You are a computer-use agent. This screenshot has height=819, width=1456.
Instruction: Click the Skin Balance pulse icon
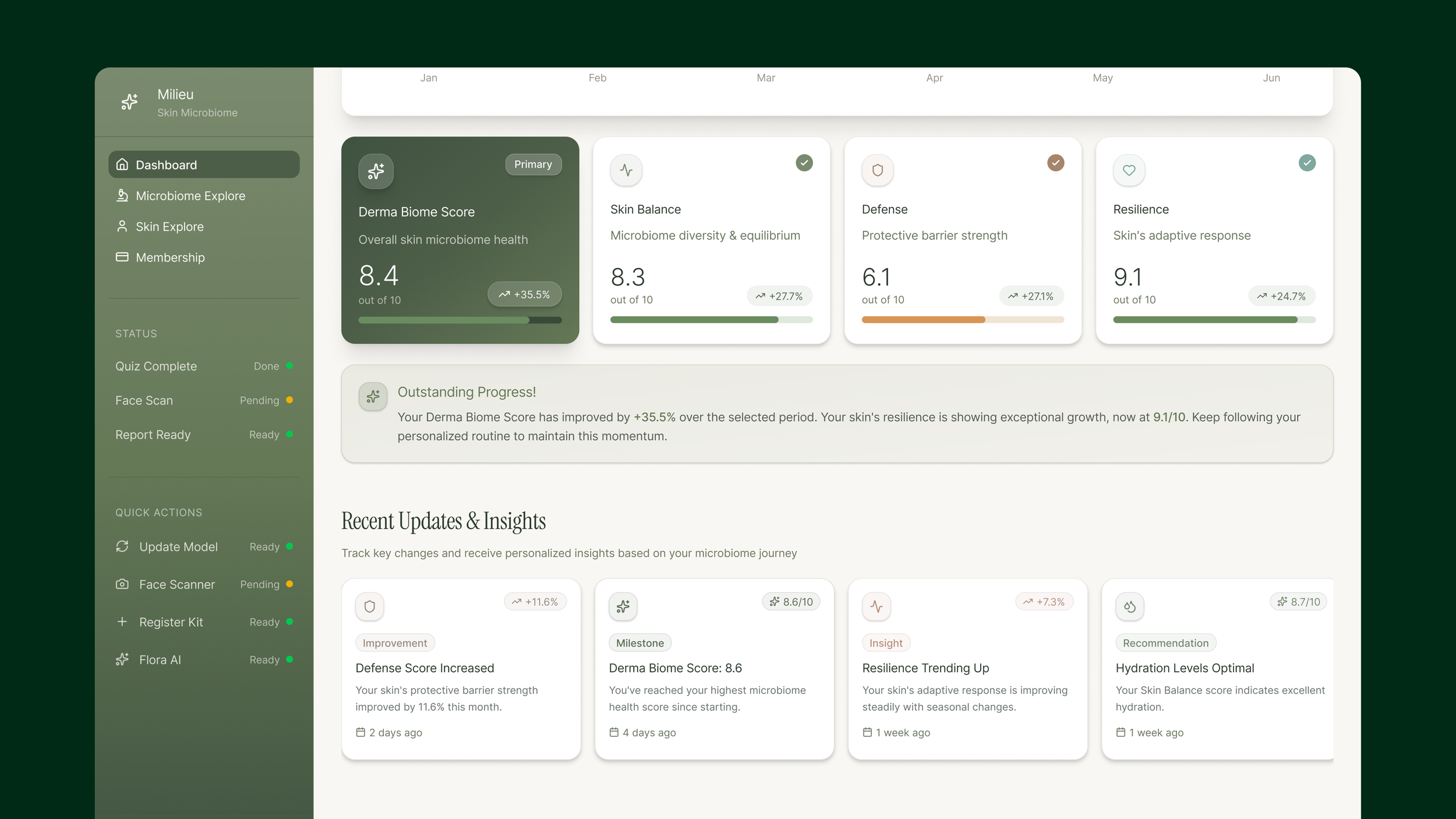tap(626, 170)
